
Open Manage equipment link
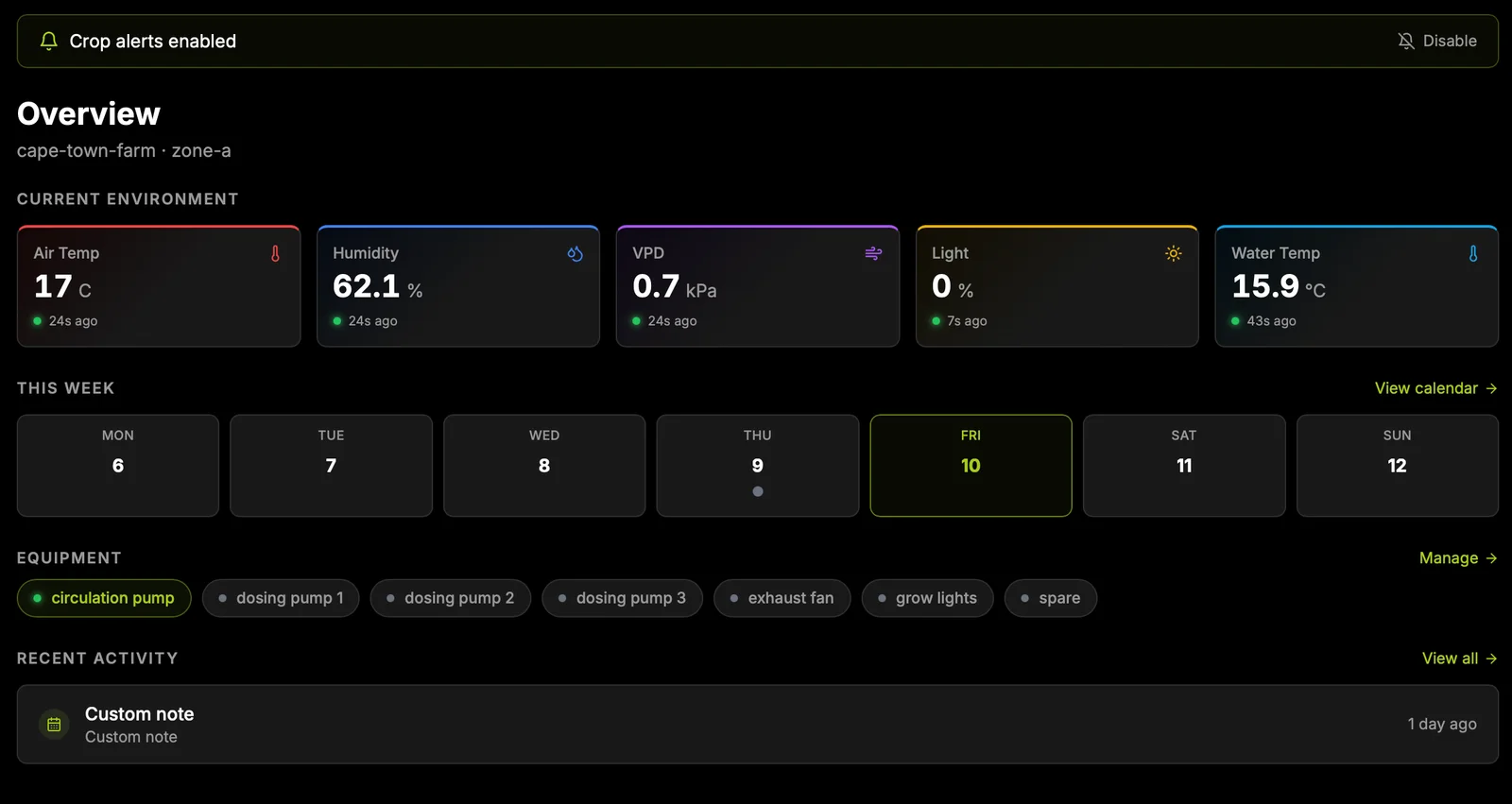(1458, 558)
